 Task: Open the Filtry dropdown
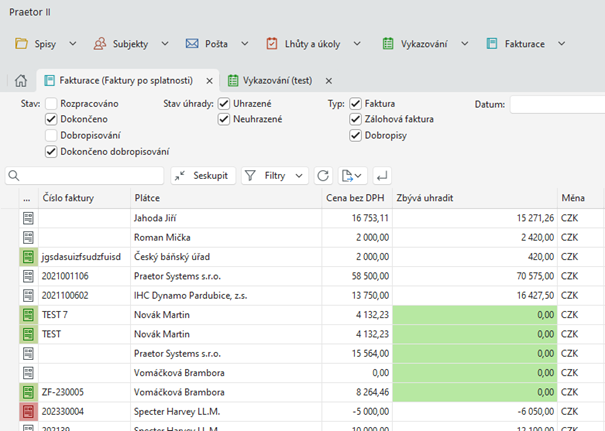275,175
